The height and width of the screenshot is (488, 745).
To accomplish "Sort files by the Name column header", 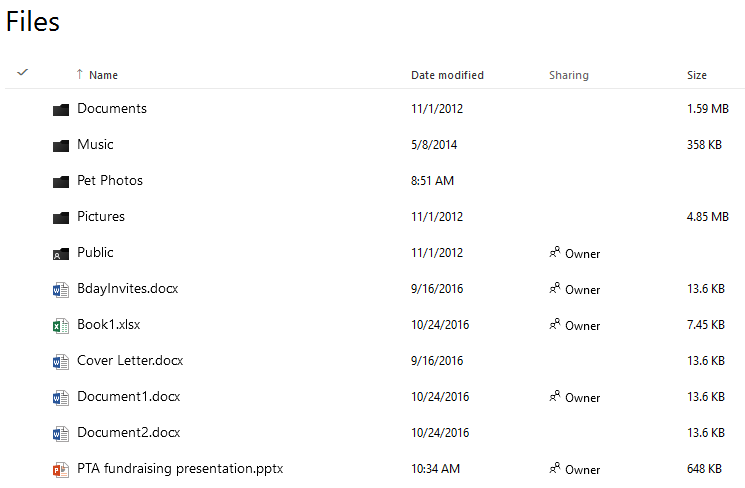I will pos(103,75).
